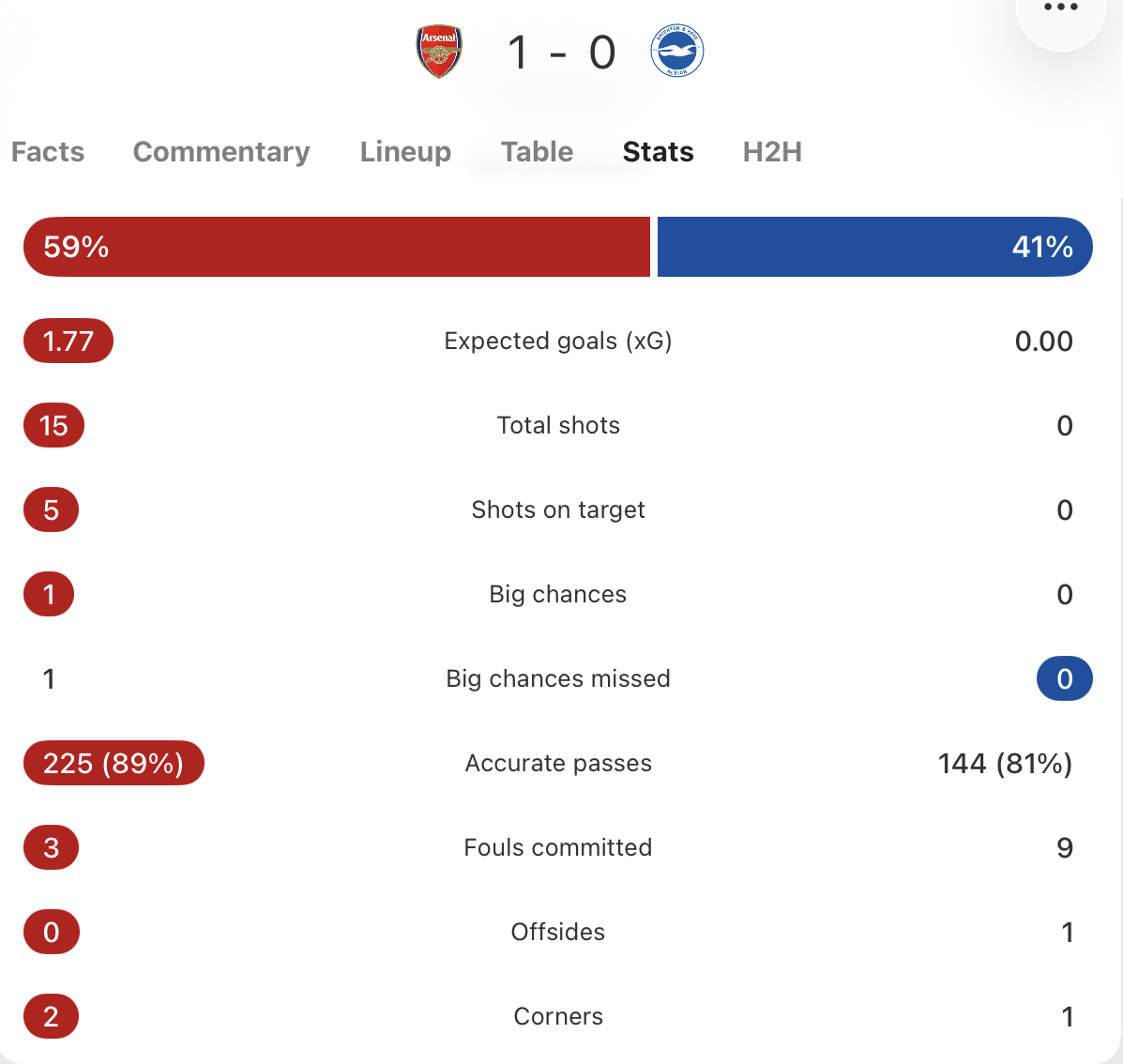
Task: Open the Commentary tab
Action: 221,152
